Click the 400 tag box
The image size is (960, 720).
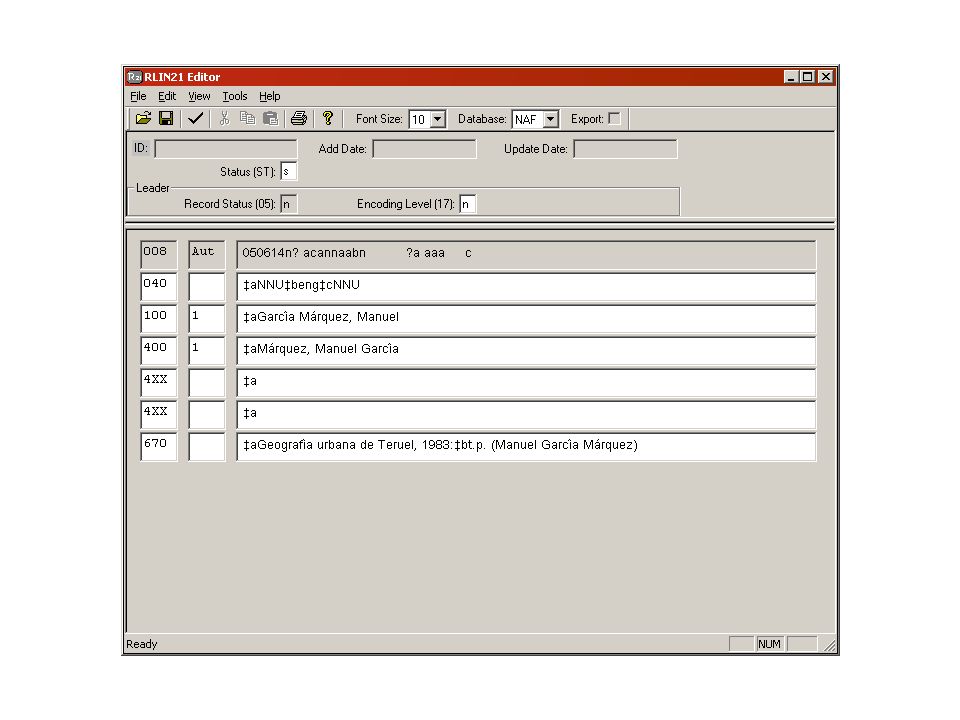tap(159, 350)
